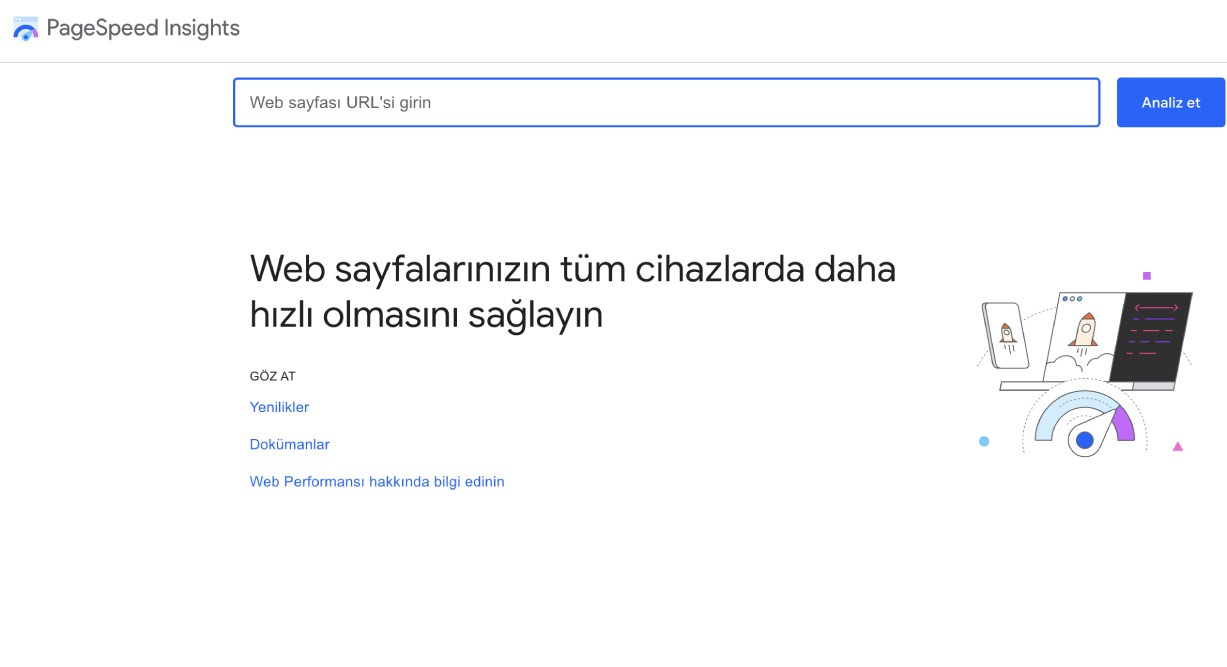Click inside the URL input field
Image resolution: width=1227 pixels, height=667 pixels.
pyautogui.click(x=666, y=101)
